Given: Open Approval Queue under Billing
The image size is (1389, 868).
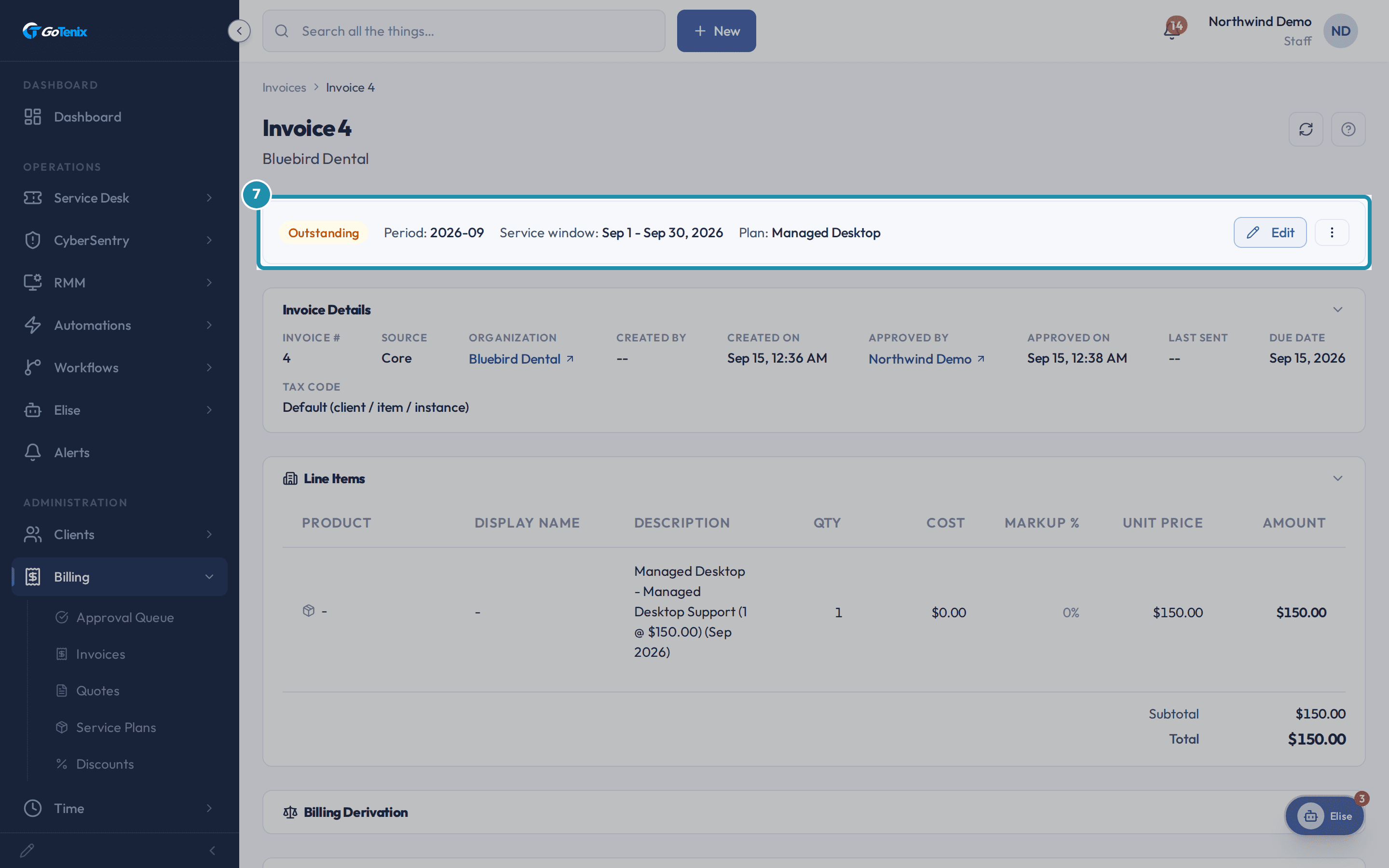Looking at the screenshot, I should [x=125, y=618].
